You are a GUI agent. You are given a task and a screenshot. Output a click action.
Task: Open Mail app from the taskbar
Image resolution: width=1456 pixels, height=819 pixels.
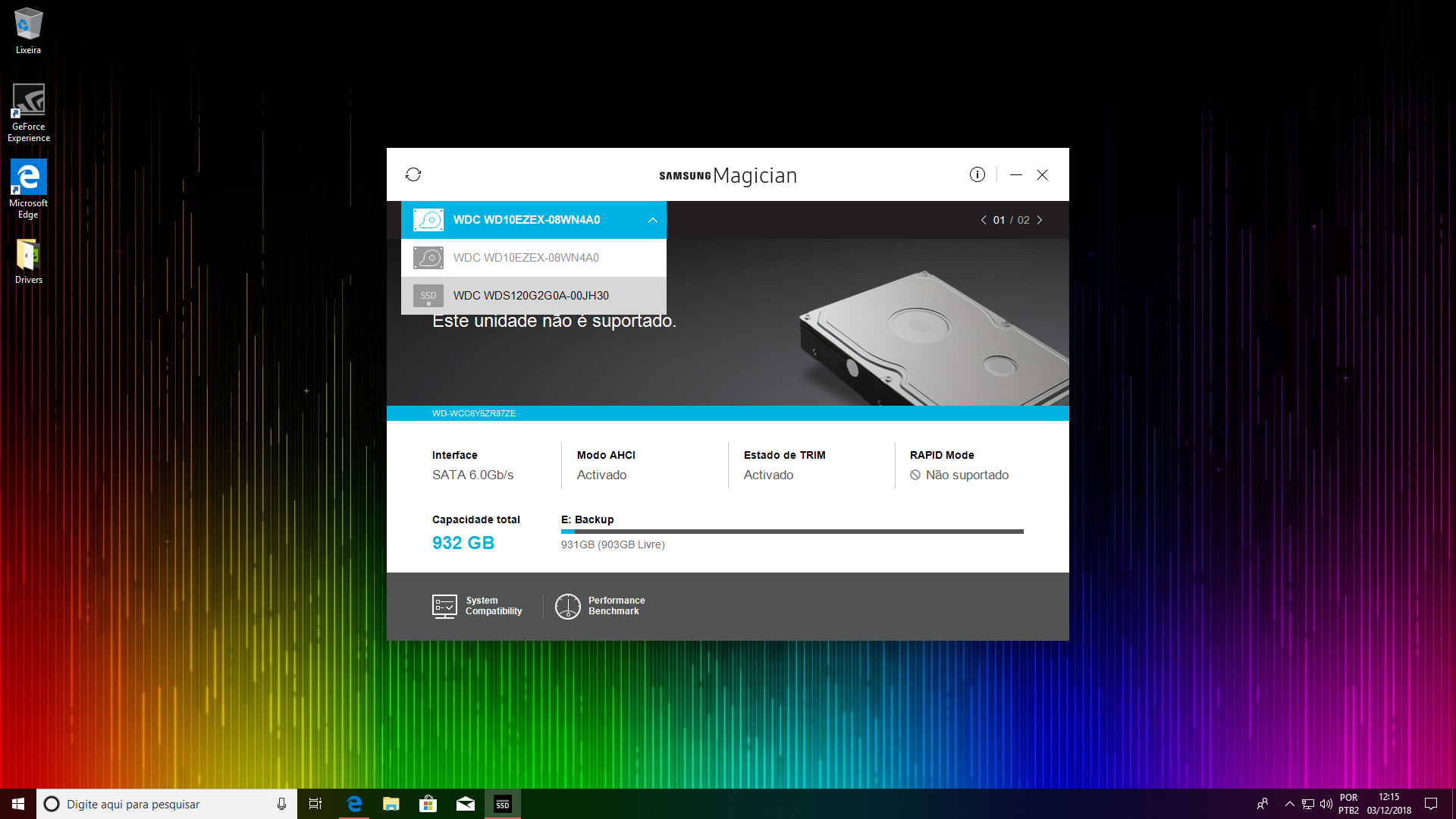[x=465, y=804]
